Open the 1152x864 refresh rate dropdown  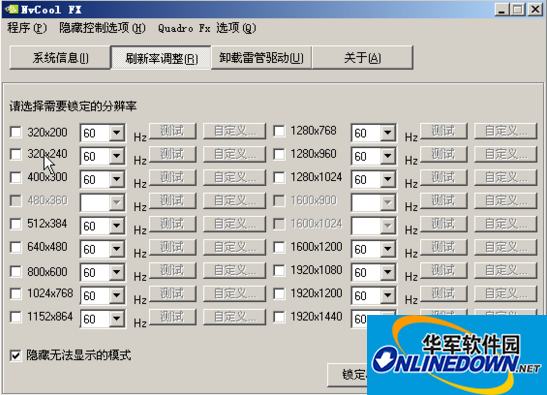tap(117, 319)
